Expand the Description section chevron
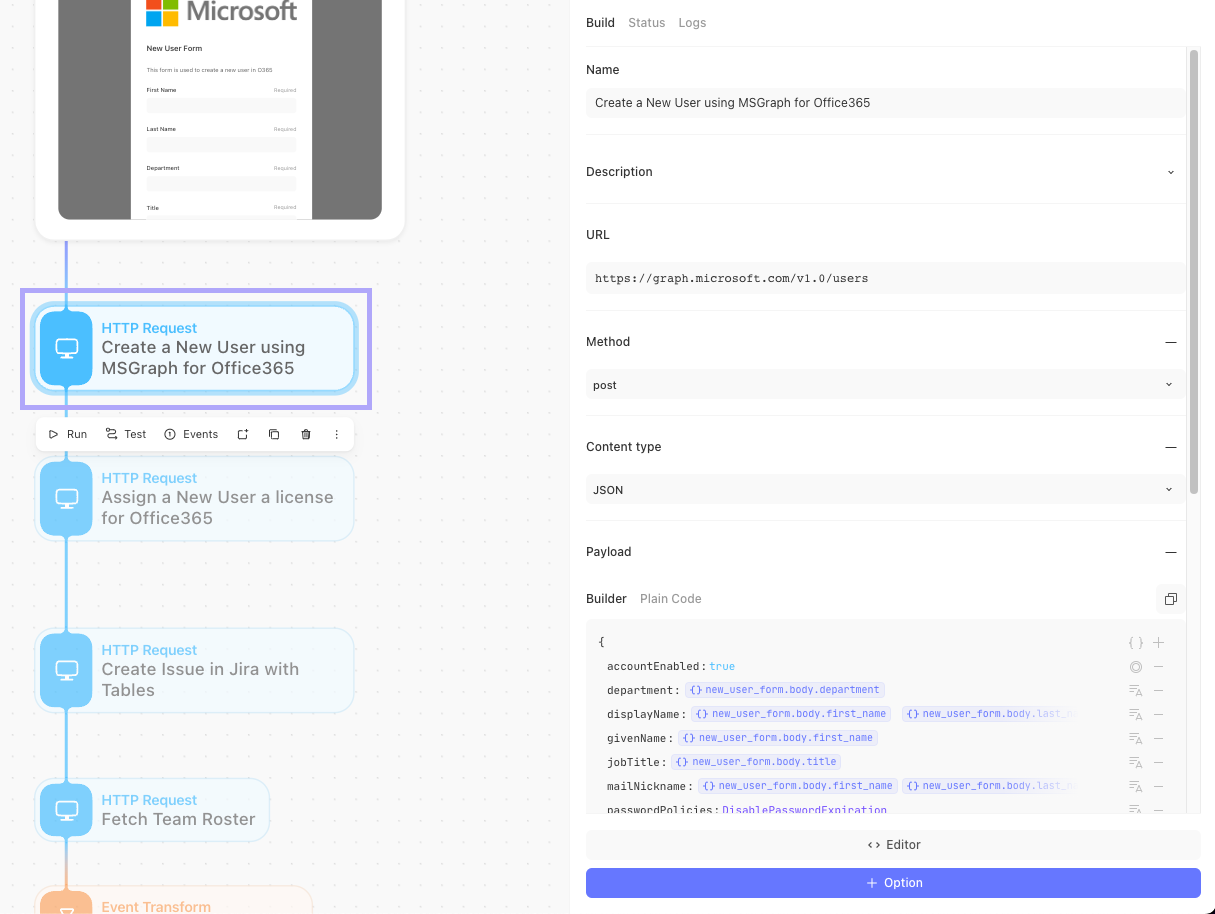The width and height of the screenshot is (1215, 914). (1171, 172)
